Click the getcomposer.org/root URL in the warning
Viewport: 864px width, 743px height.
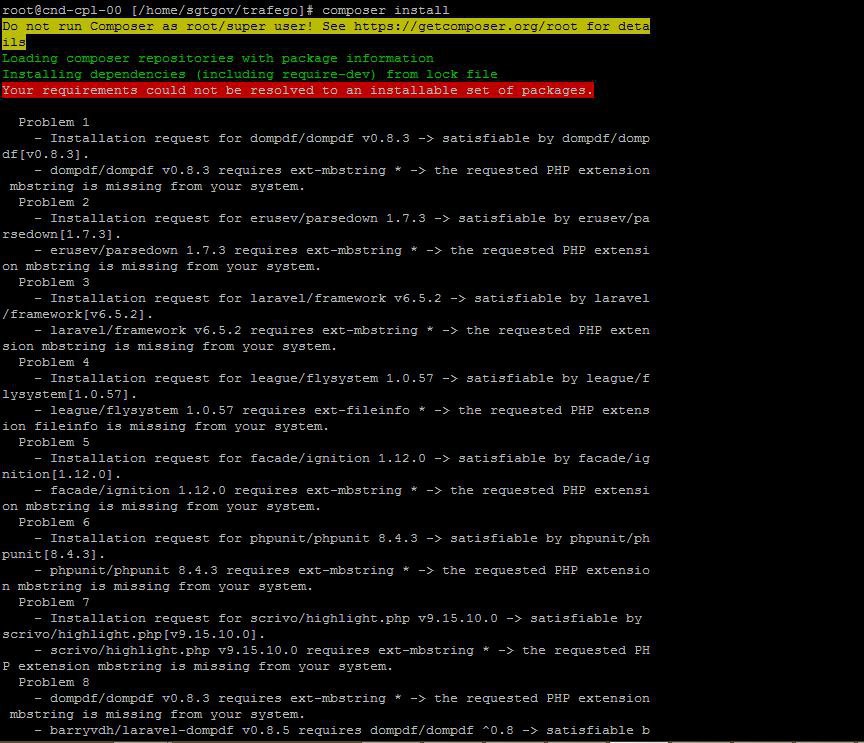click(x=466, y=26)
